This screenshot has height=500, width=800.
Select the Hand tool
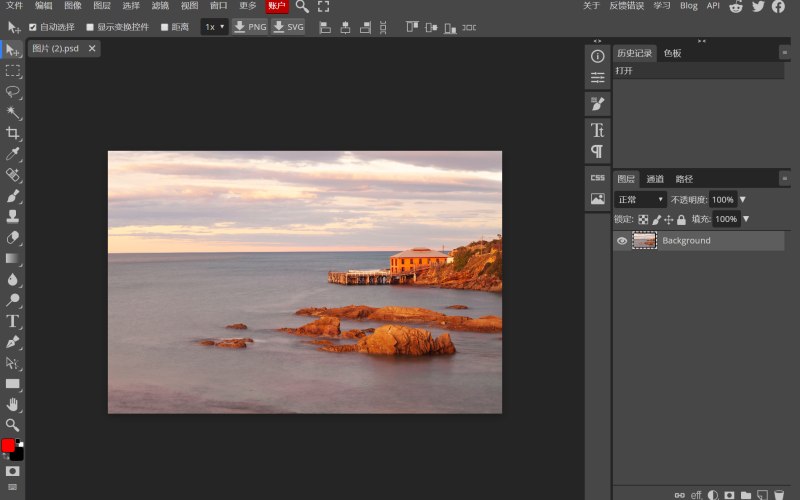[12, 405]
